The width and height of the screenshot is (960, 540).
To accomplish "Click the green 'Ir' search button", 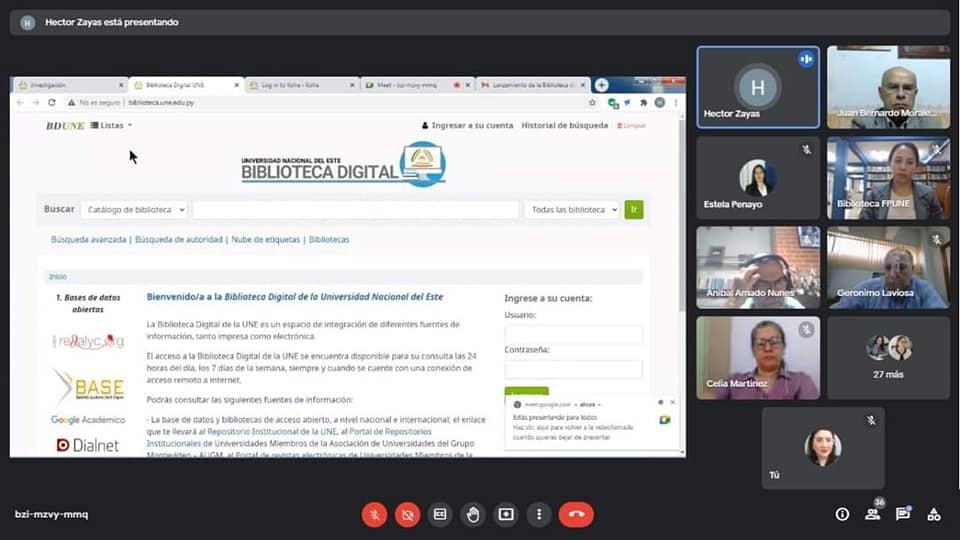I will (x=634, y=209).
